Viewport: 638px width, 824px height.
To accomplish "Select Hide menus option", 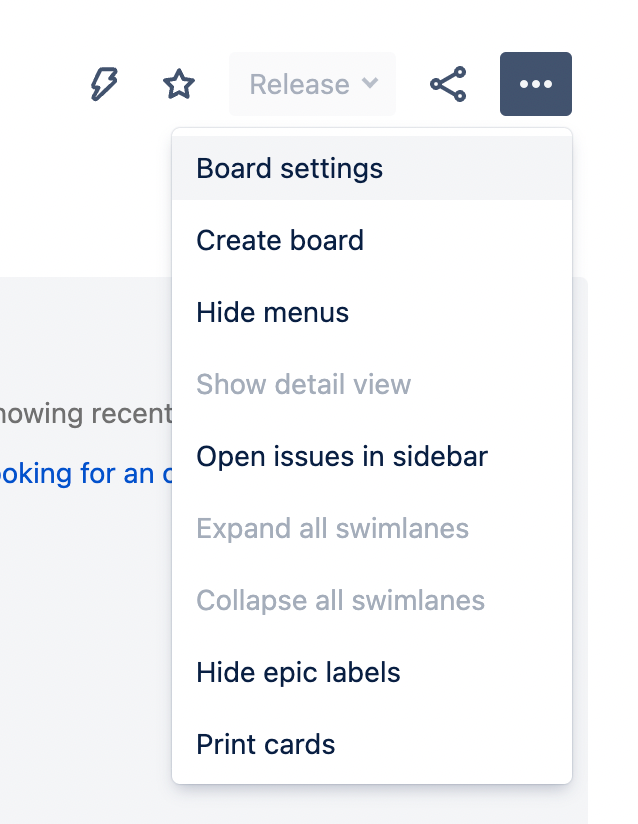I will click(x=372, y=312).
